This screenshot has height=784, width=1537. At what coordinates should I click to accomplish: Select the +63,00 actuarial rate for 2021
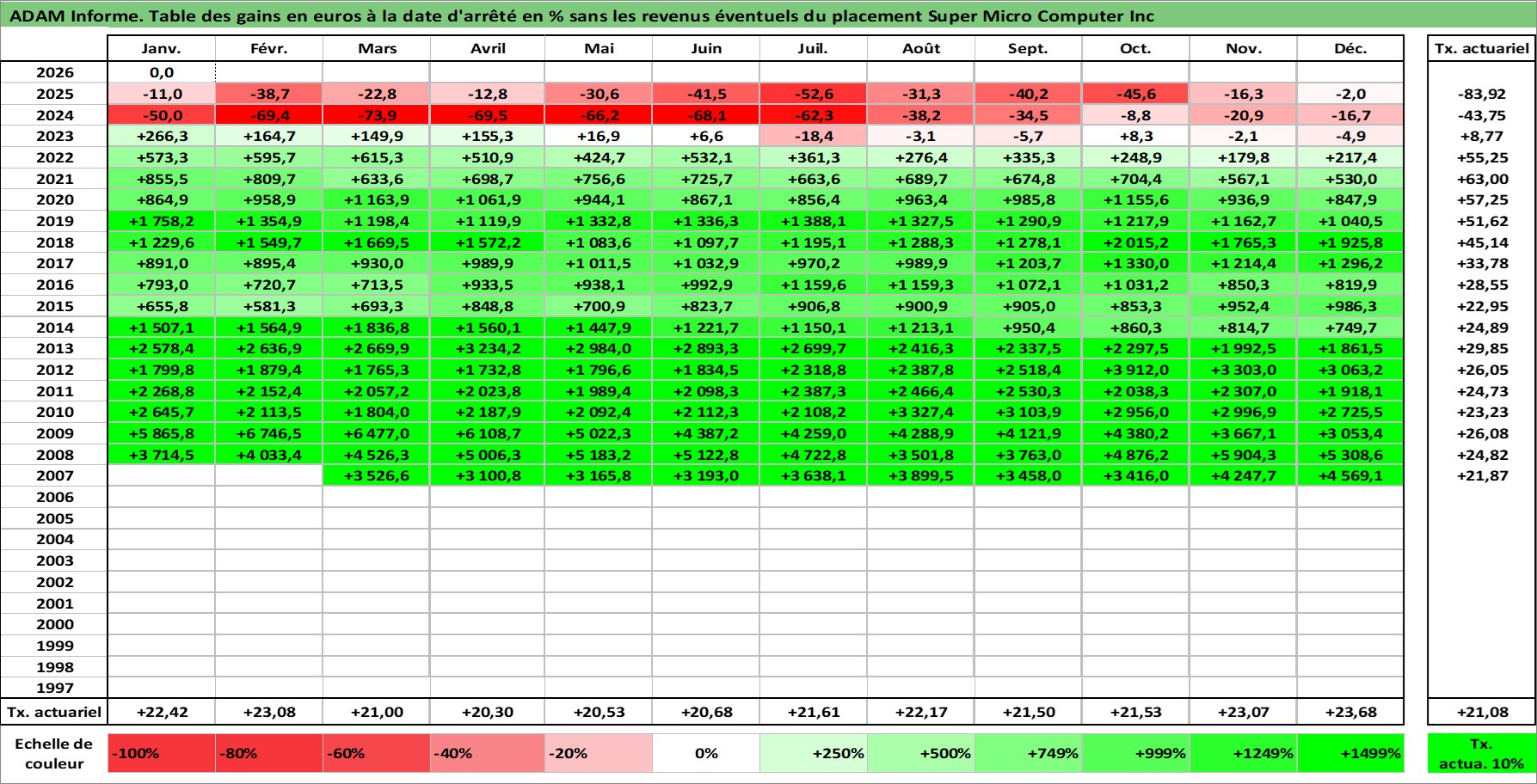pyautogui.click(x=1482, y=179)
